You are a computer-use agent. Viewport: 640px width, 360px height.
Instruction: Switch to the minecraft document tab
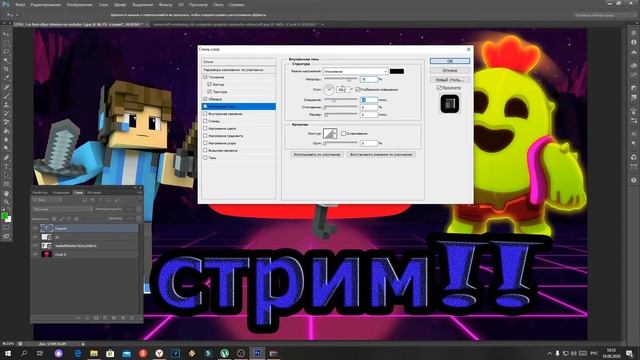[236, 24]
